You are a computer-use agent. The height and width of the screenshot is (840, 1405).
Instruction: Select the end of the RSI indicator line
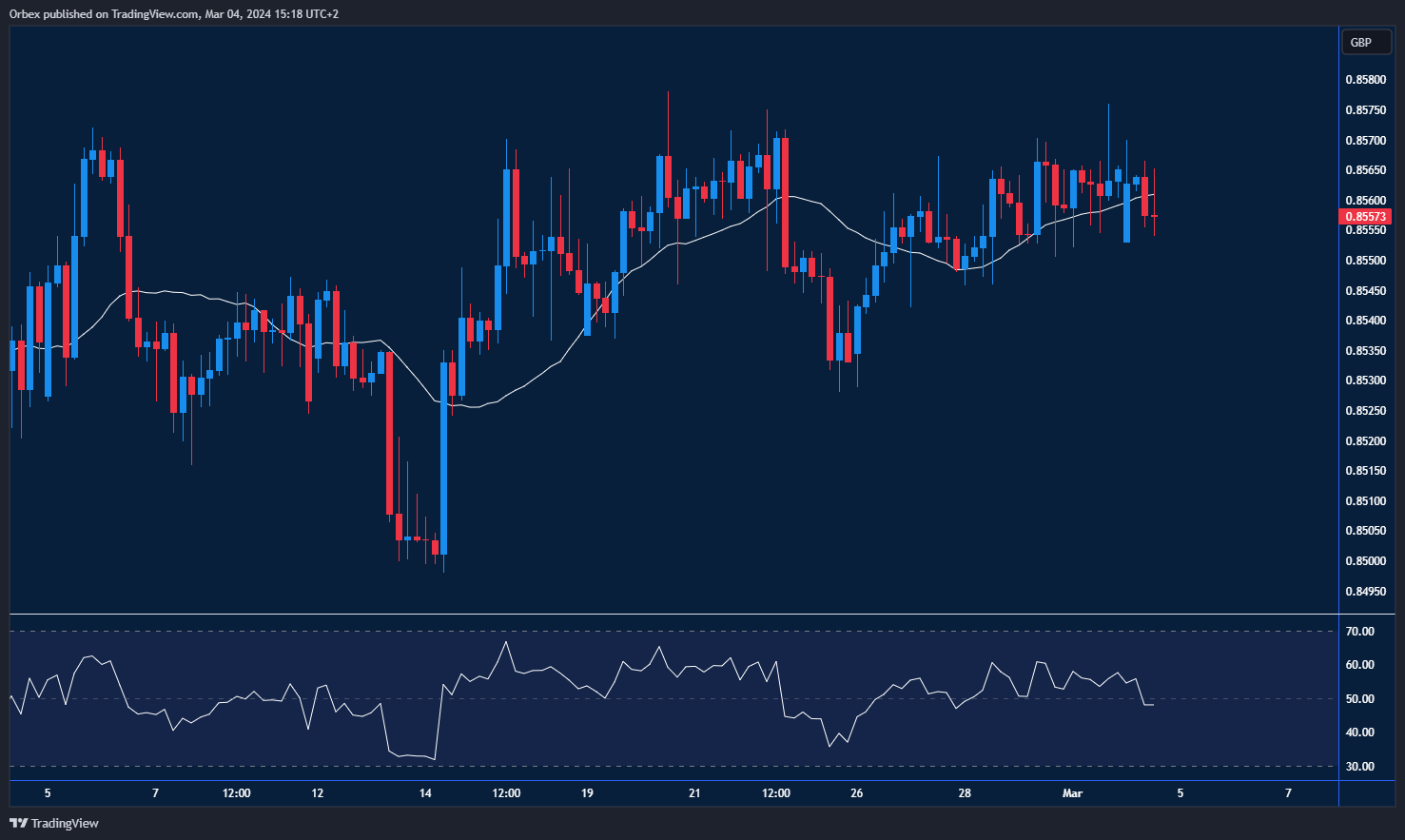click(x=1153, y=705)
